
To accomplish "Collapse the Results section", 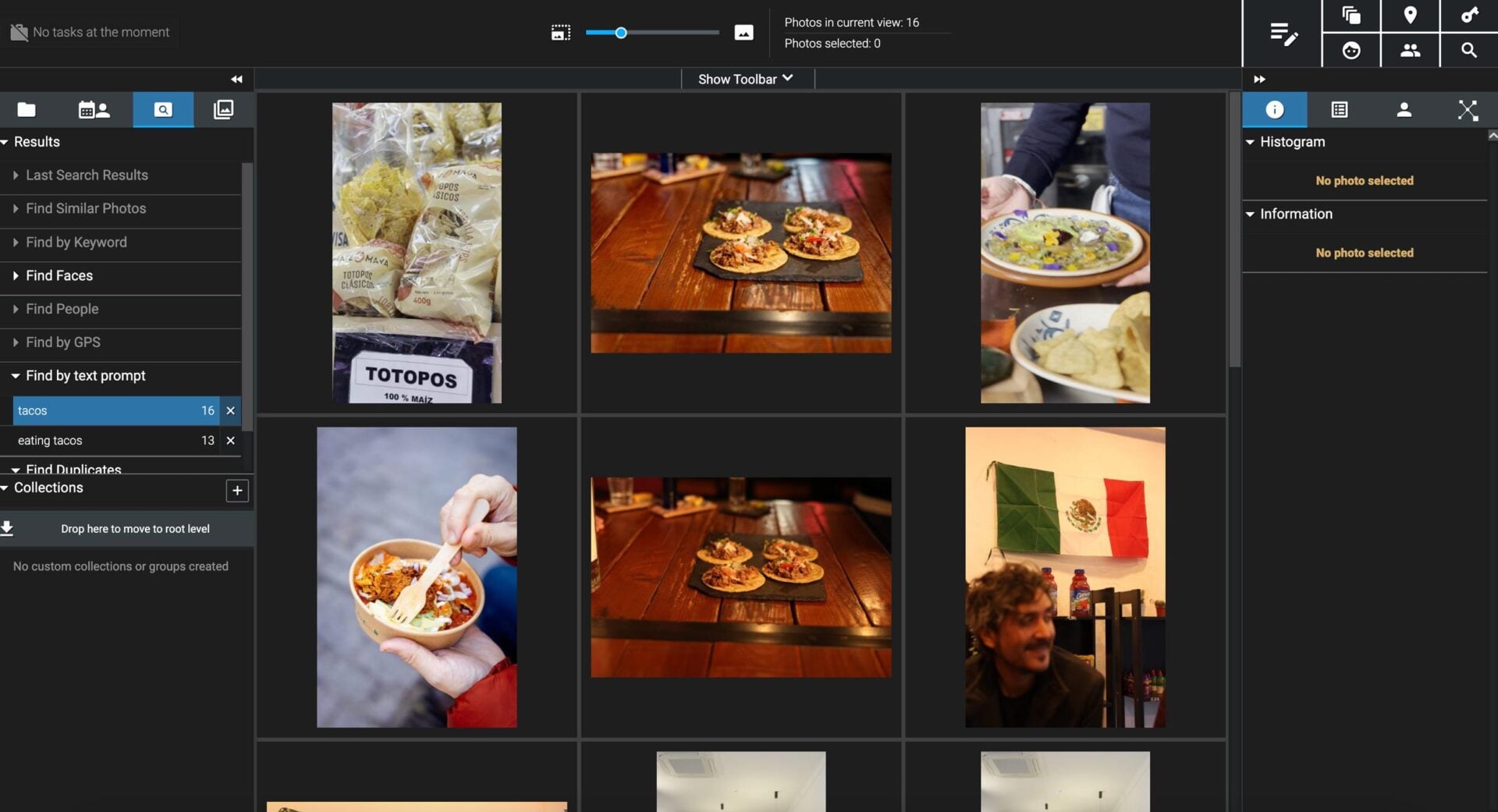I will [8, 141].
